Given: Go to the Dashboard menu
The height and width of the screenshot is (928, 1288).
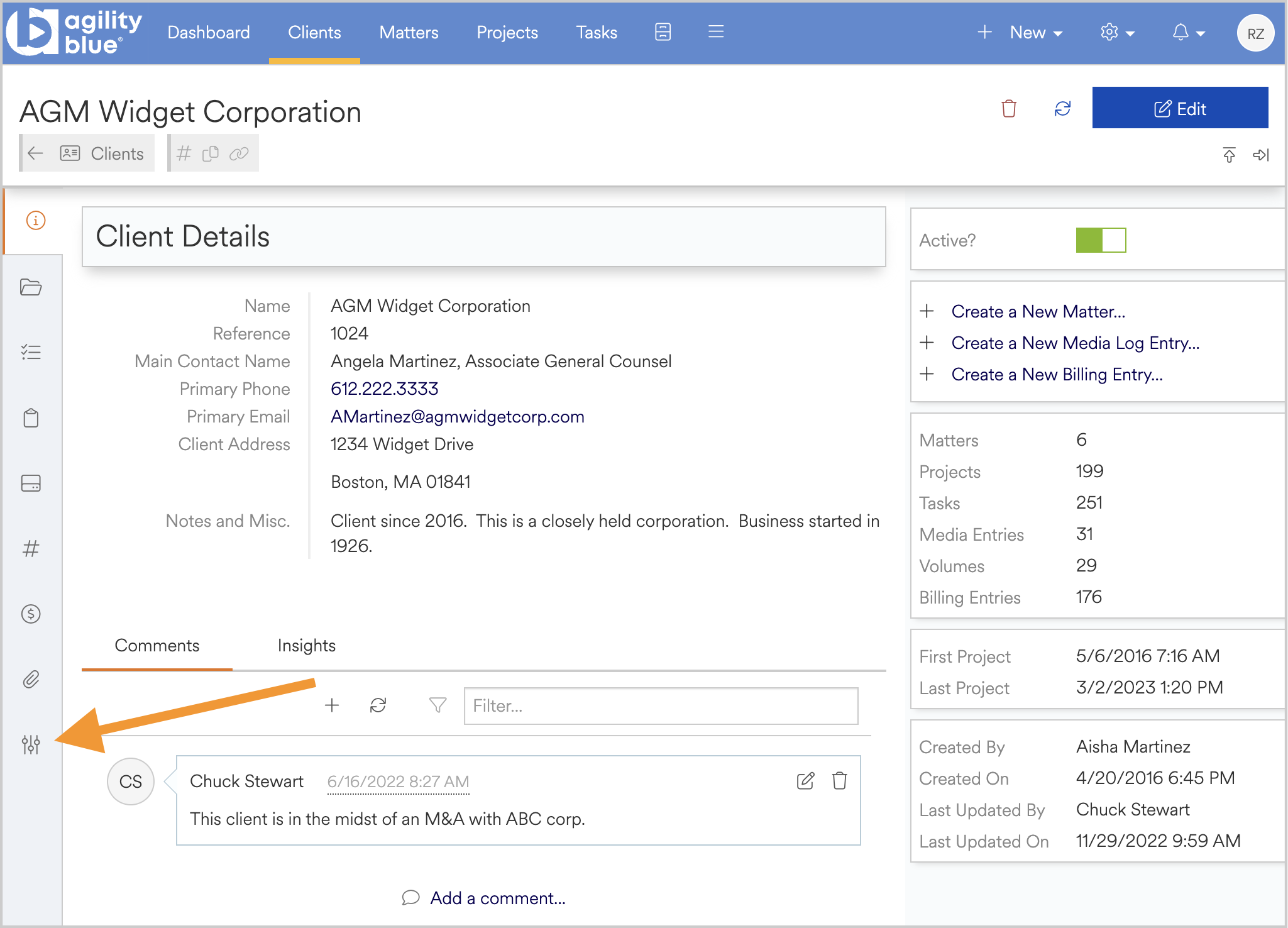Looking at the screenshot, I should point(209,32).
